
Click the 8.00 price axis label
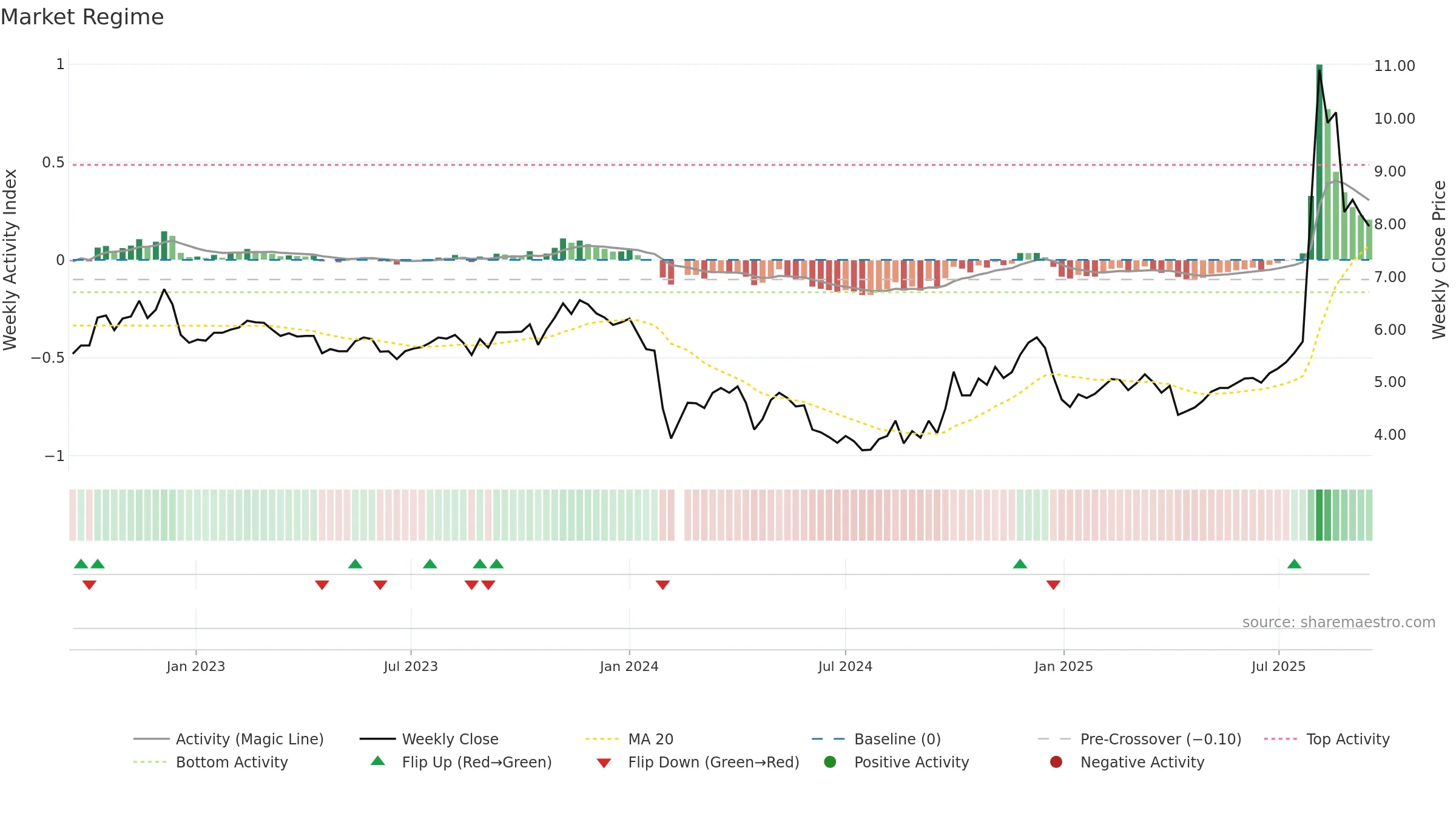tap(1390, 224)
